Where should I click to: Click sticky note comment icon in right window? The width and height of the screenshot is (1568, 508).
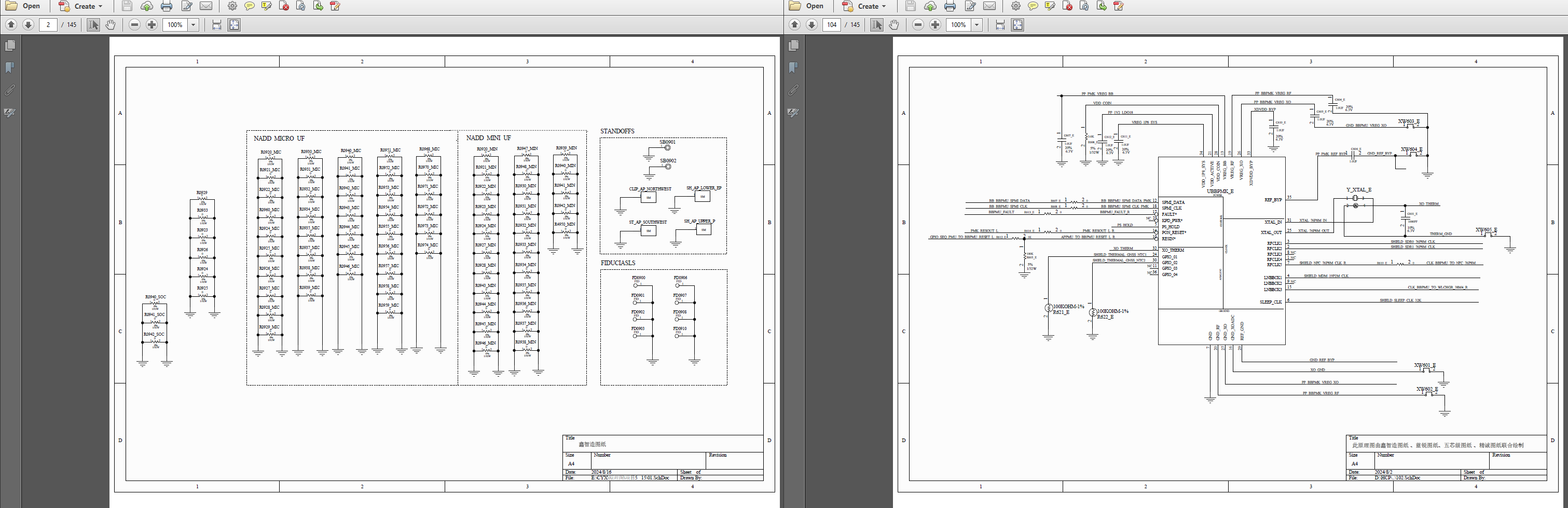(1033, 6)
